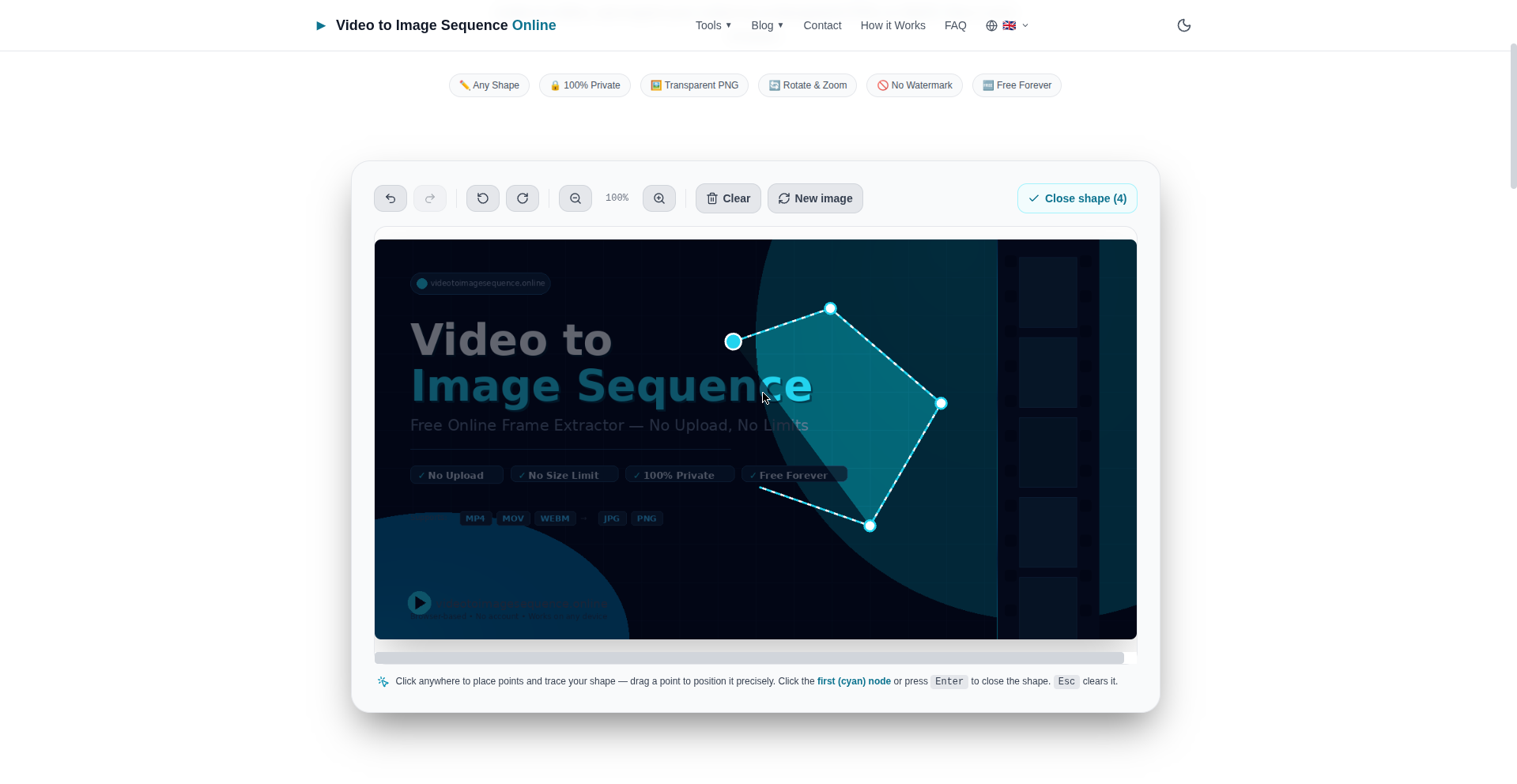Click the 100% Private badge above the editor
Image resolution: width=1517 pixels, height=784 pixels.
(x=585, y=85)
